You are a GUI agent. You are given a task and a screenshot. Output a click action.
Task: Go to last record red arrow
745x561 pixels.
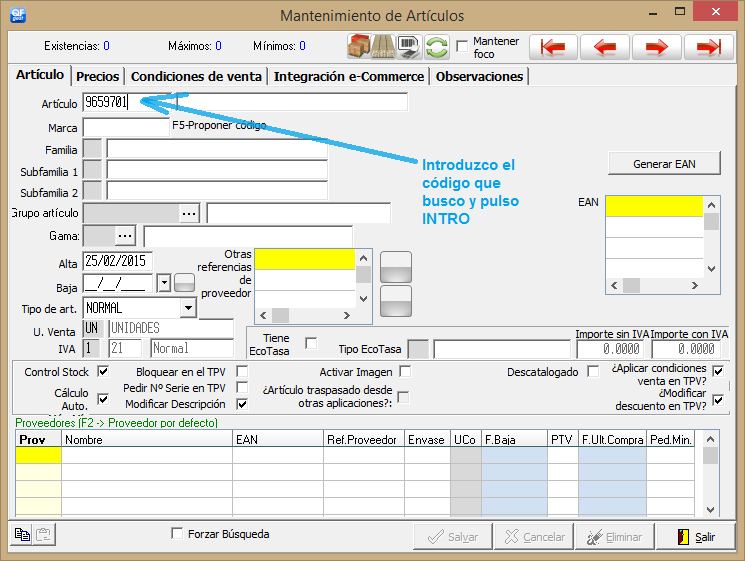tap(708, 47)
